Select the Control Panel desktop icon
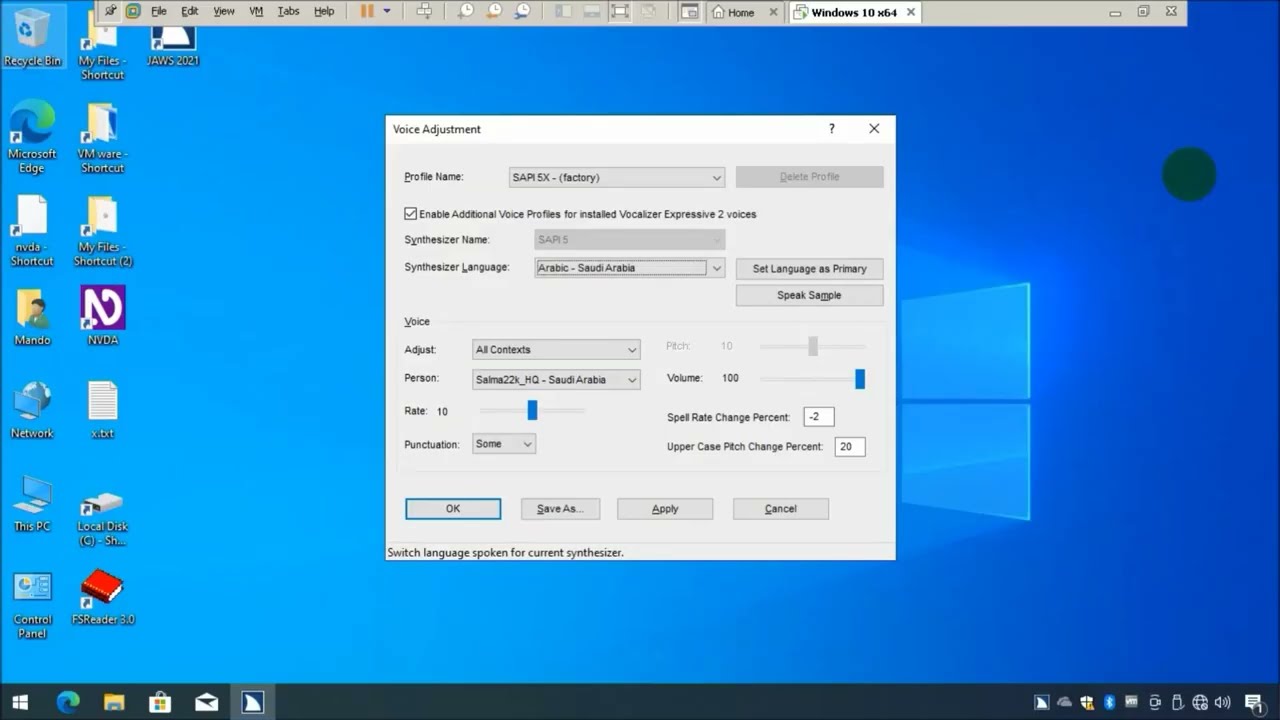 coord(32,604)
